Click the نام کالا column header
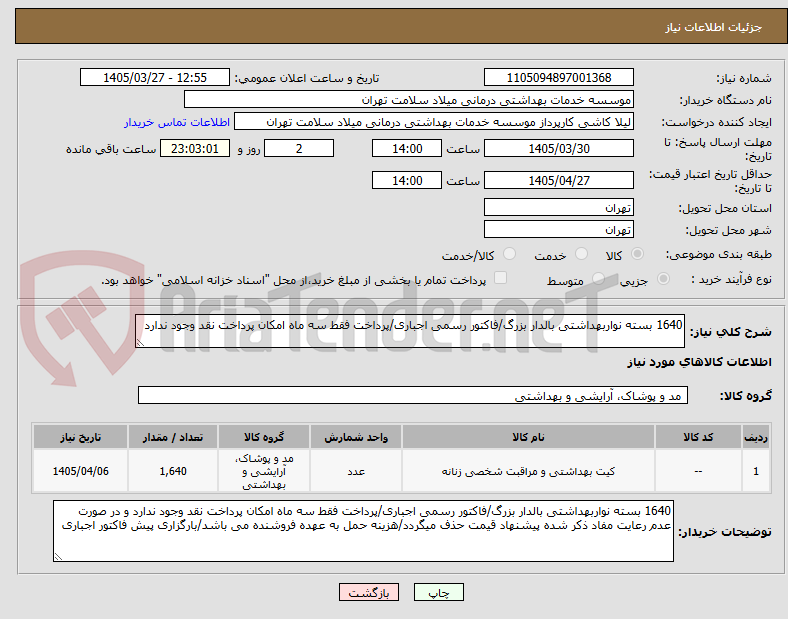The height and width of the screenshot is (619, 788). click(x=528, y=437)
